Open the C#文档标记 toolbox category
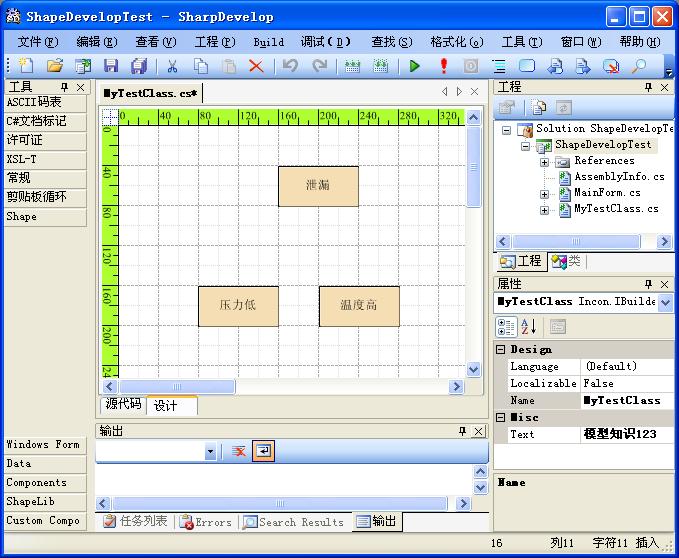This screenshot has height=558, width=679. 45,121
